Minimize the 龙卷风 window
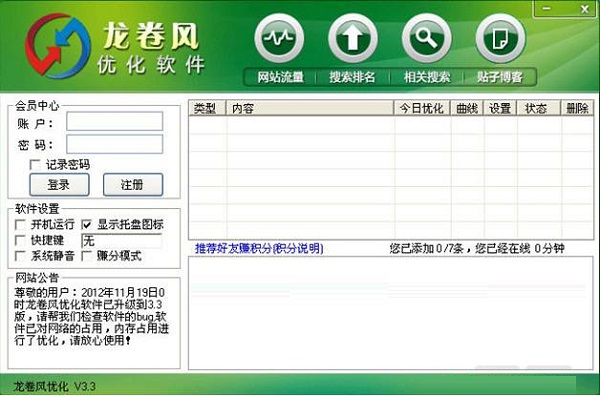This screenshot has width=600, height=396. pyautogui.click(x=547, y=8)
